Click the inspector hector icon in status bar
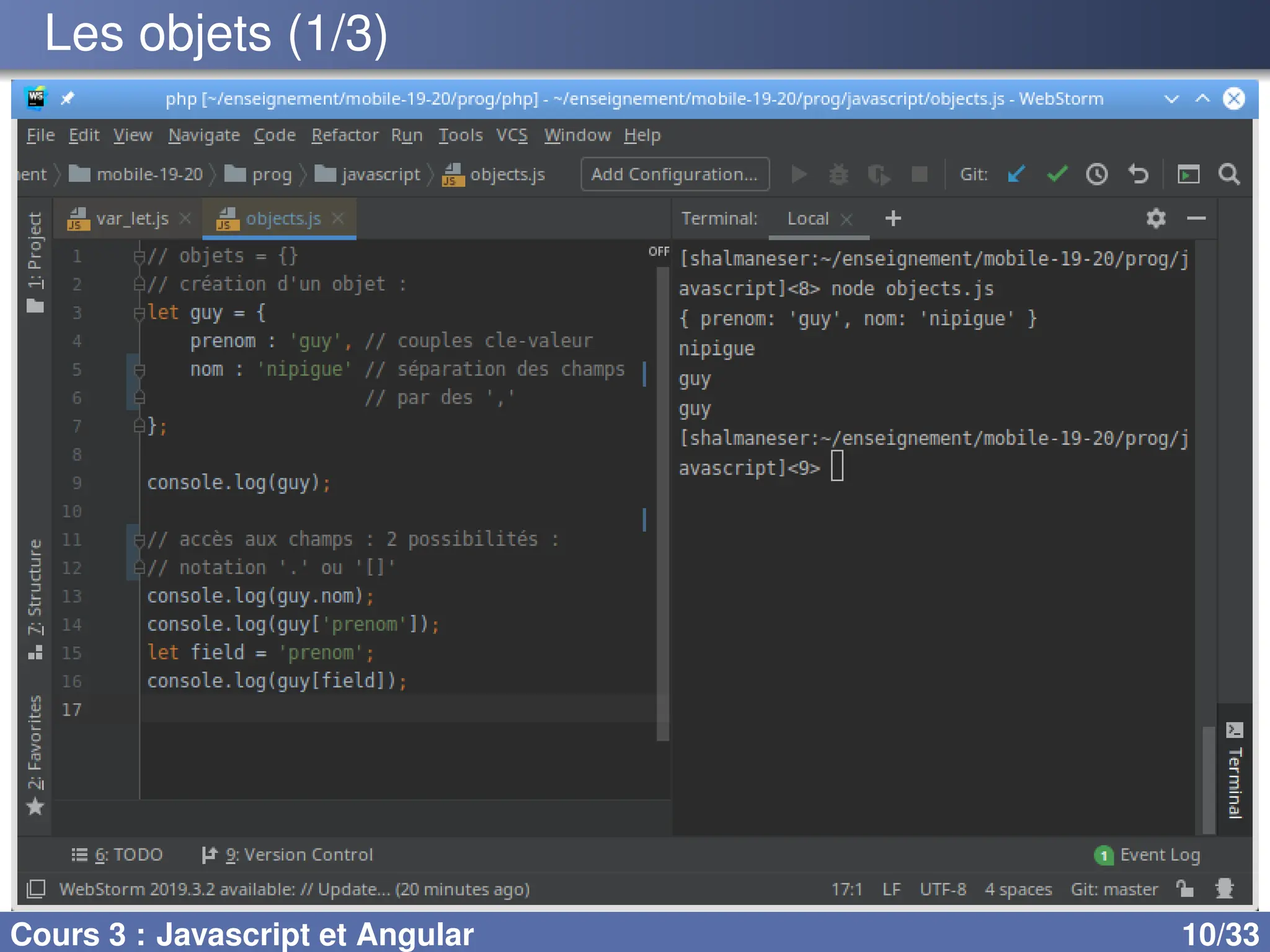1270x952 pixels. 1225,889
